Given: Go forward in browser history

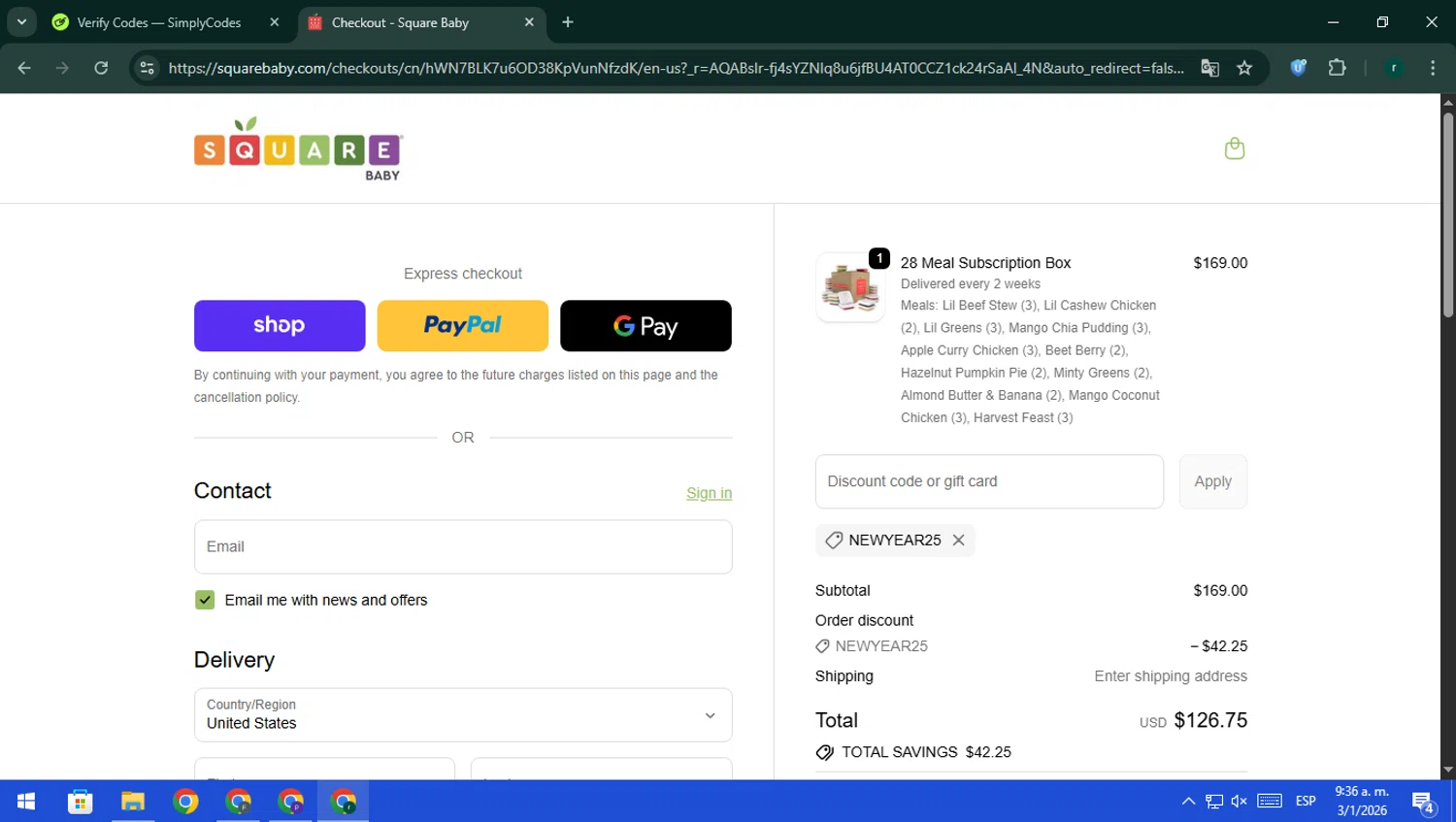Looking at the screenshot, I should [x=62, y=68].
